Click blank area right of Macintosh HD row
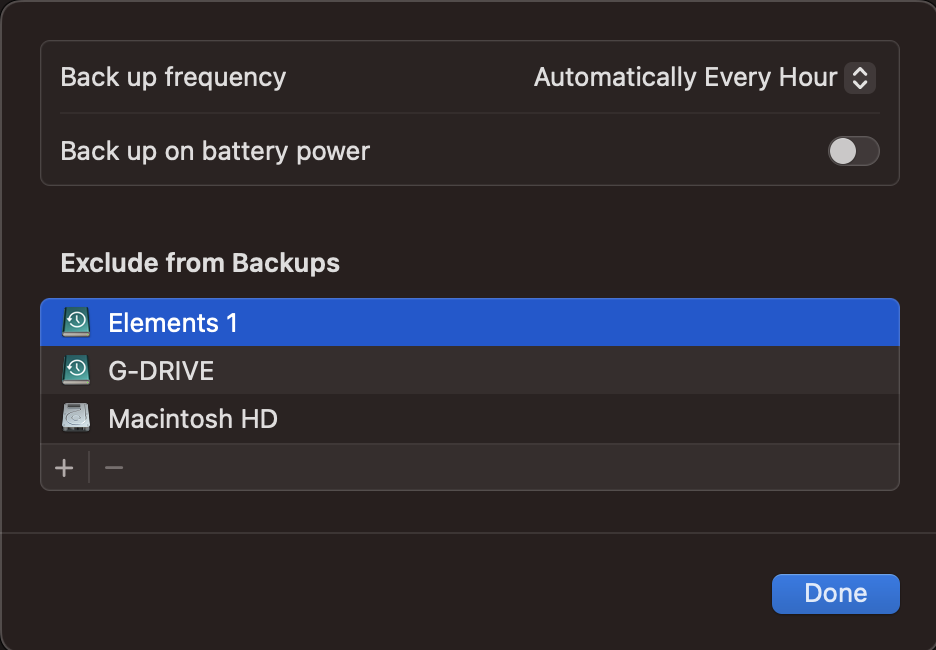Screen dimensions: 936x650 [600, 419]
